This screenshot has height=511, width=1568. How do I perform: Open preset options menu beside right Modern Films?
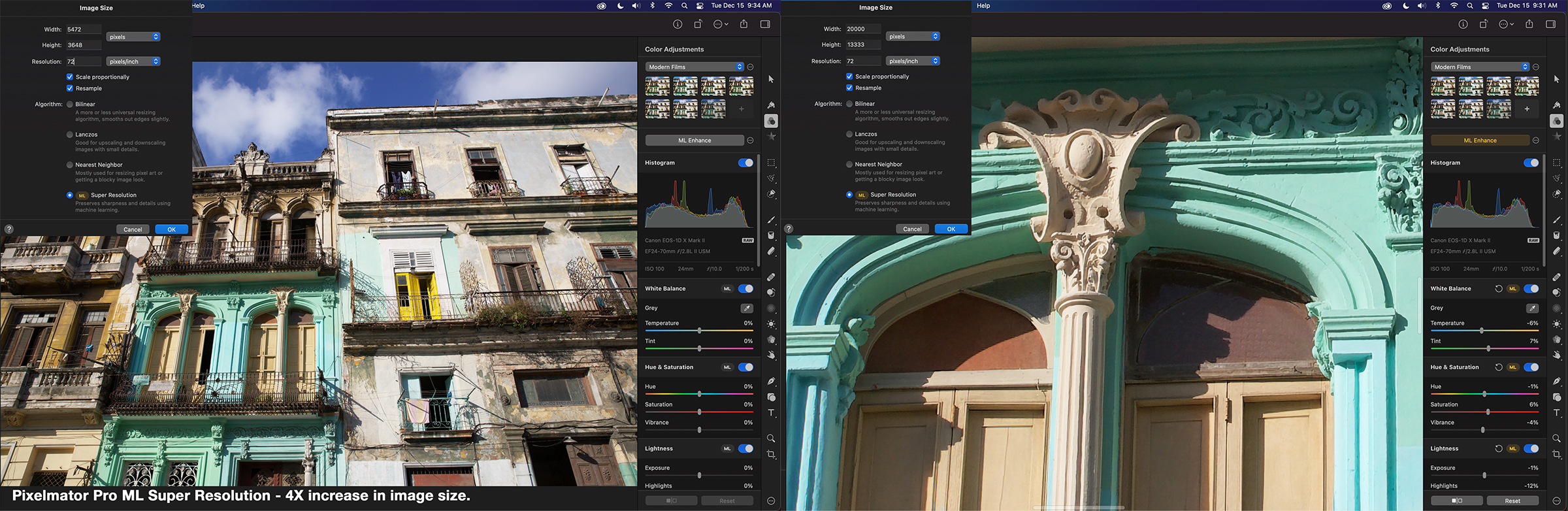(1535, 67)
